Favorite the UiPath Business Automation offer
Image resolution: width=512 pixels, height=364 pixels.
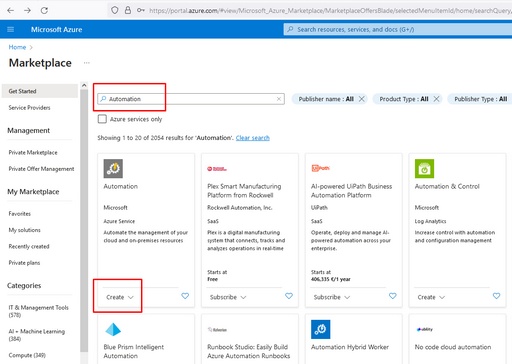click(x=393, y=296)
